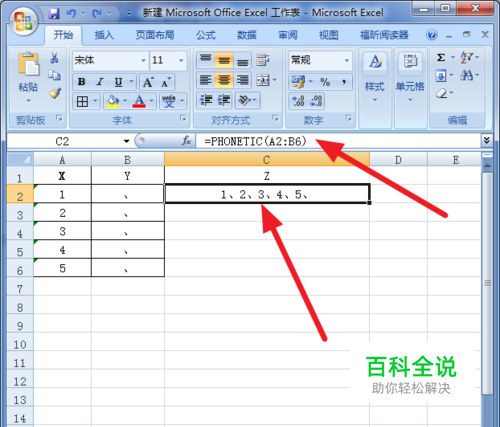Screen dimensions: 500x427
Task: Click the Office button orb
Action: [23, 21]
